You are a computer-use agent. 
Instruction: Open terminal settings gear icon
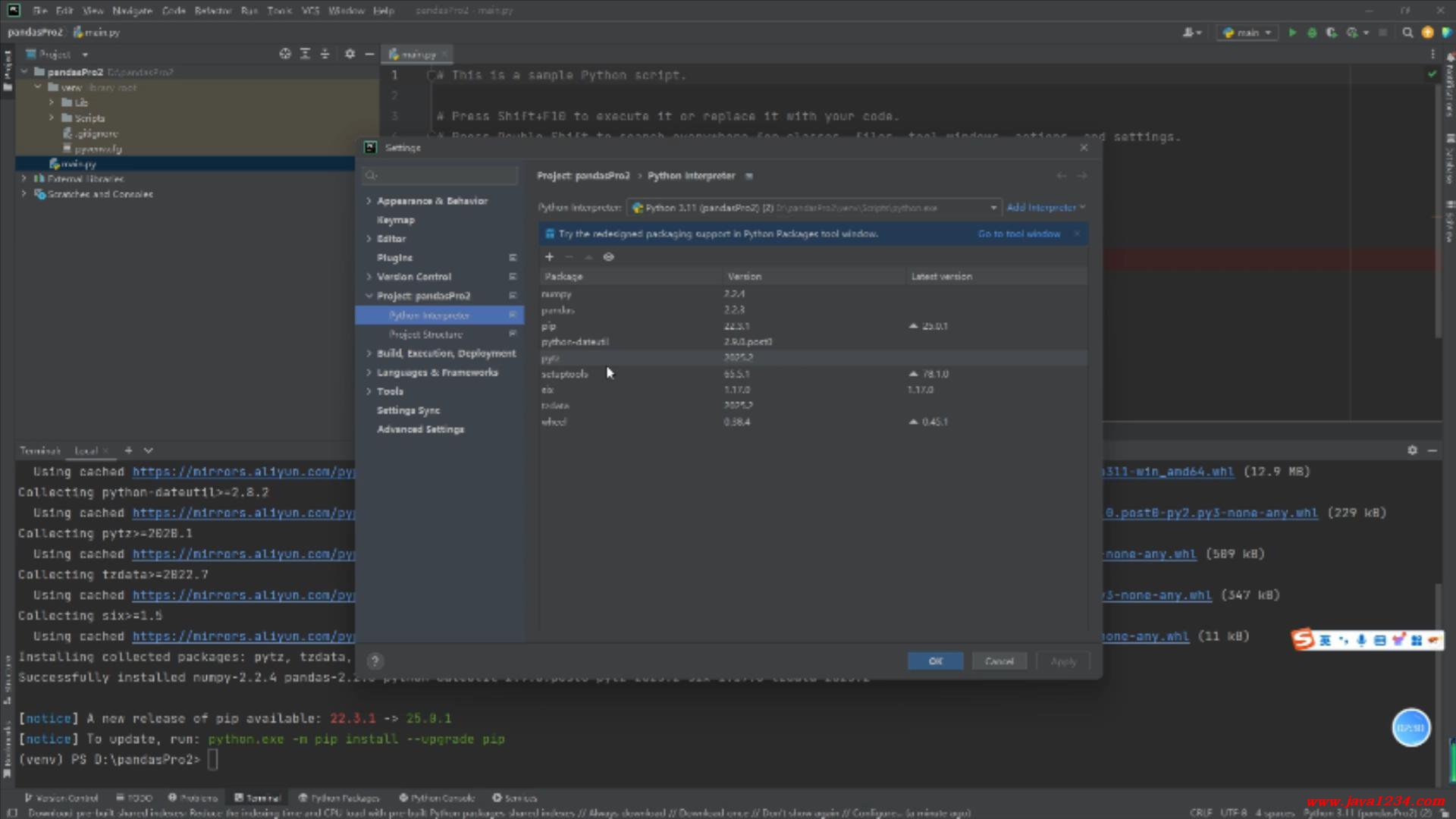coord(1412,450)
